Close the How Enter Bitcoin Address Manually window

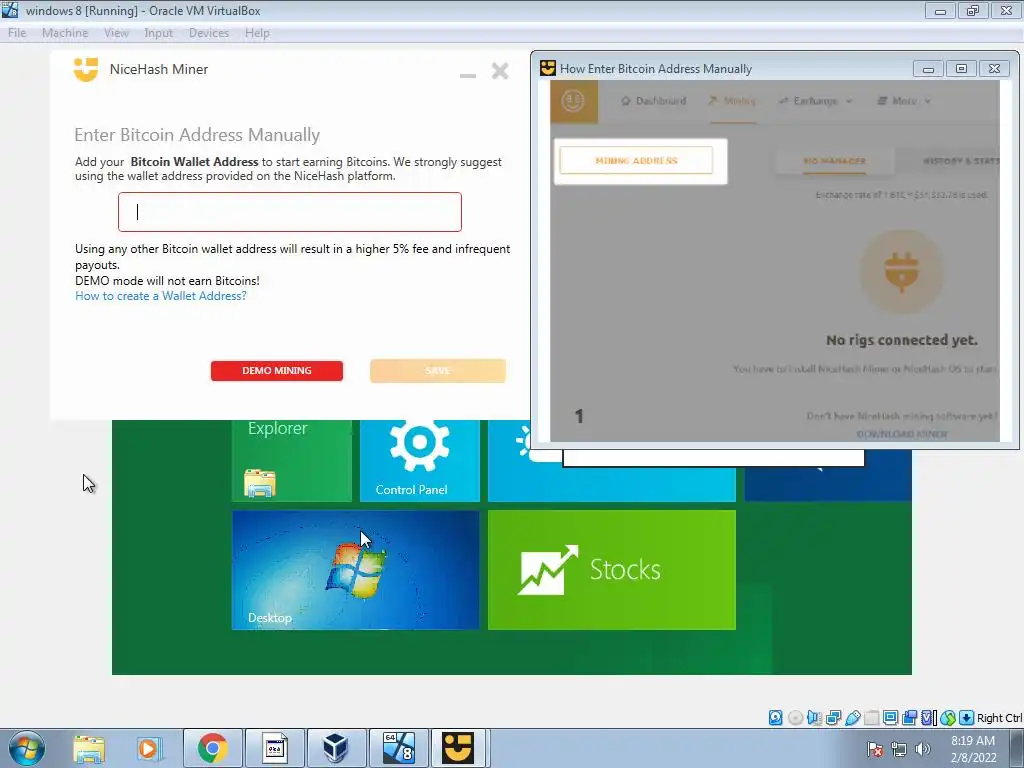994,69
